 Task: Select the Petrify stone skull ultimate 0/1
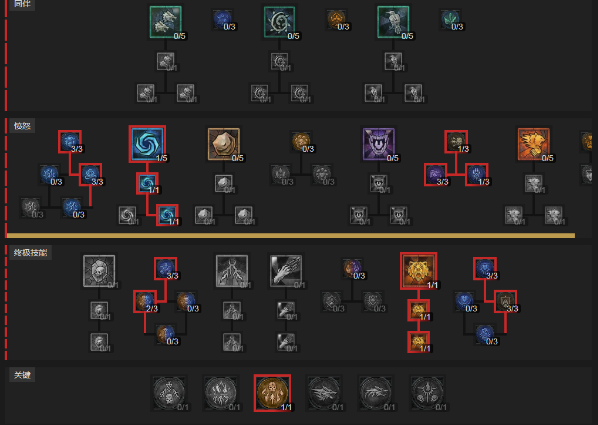pyautogui.click(x=99, y=271)
